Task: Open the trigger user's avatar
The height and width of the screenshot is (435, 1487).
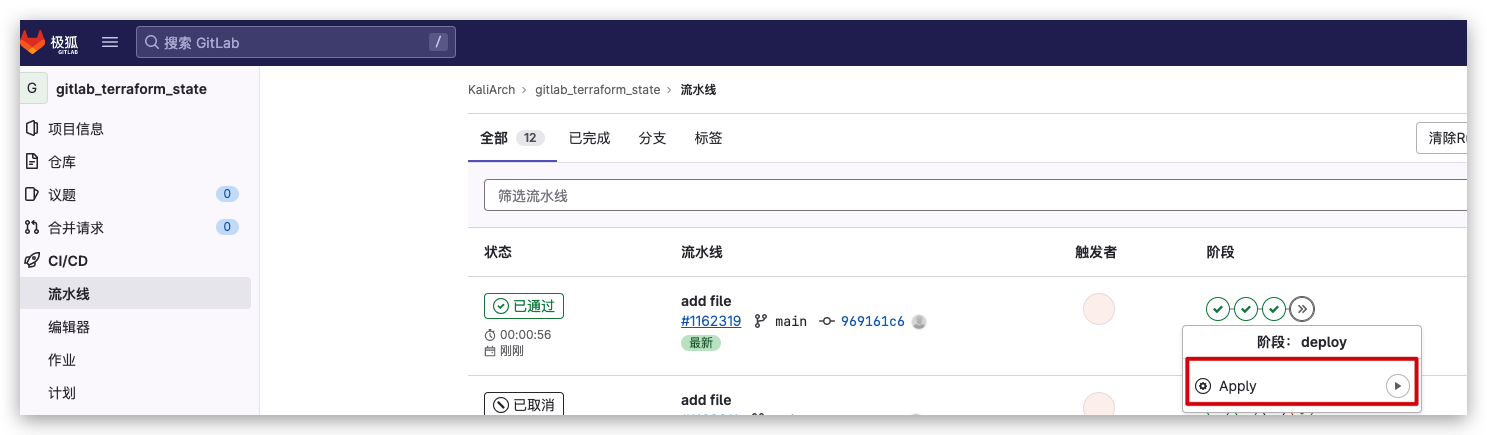Action: point(1098,309)
